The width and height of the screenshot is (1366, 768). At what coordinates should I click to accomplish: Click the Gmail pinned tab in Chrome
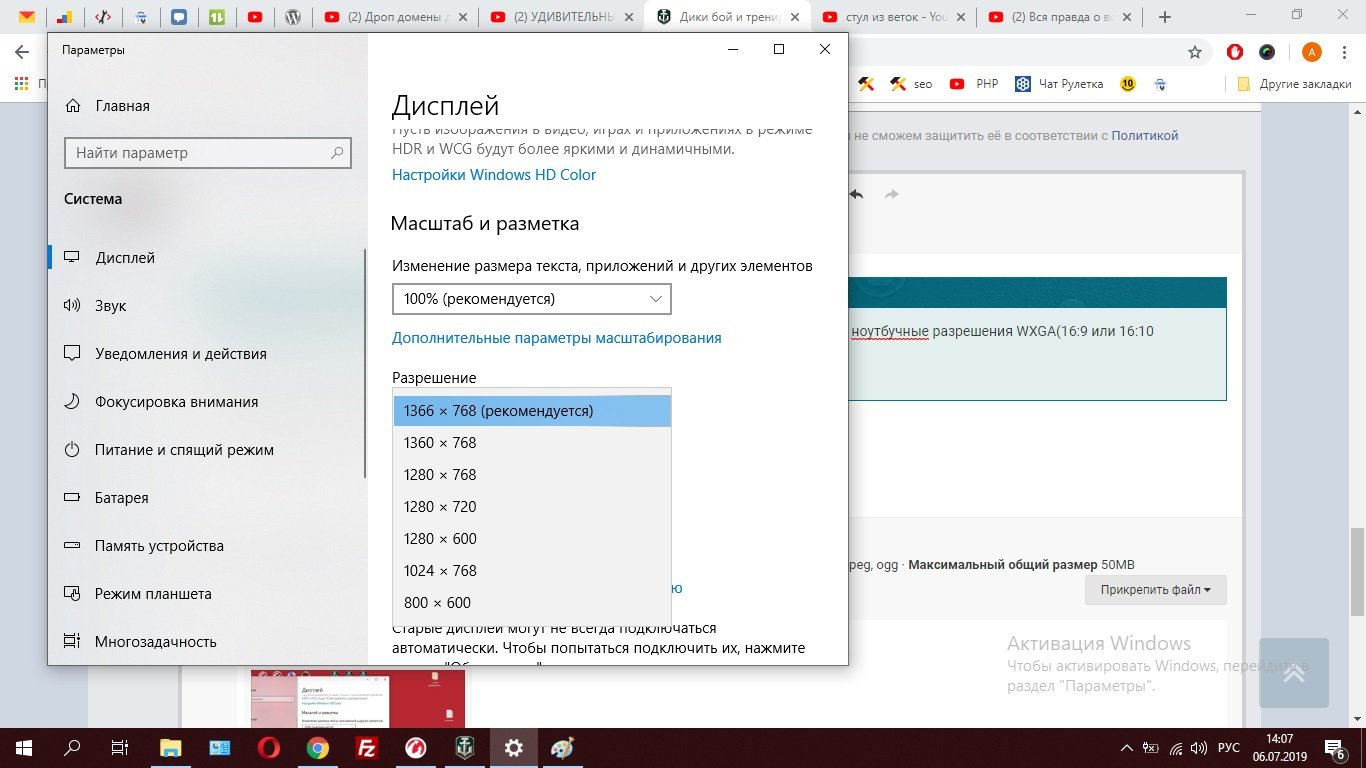click(27, 17)
